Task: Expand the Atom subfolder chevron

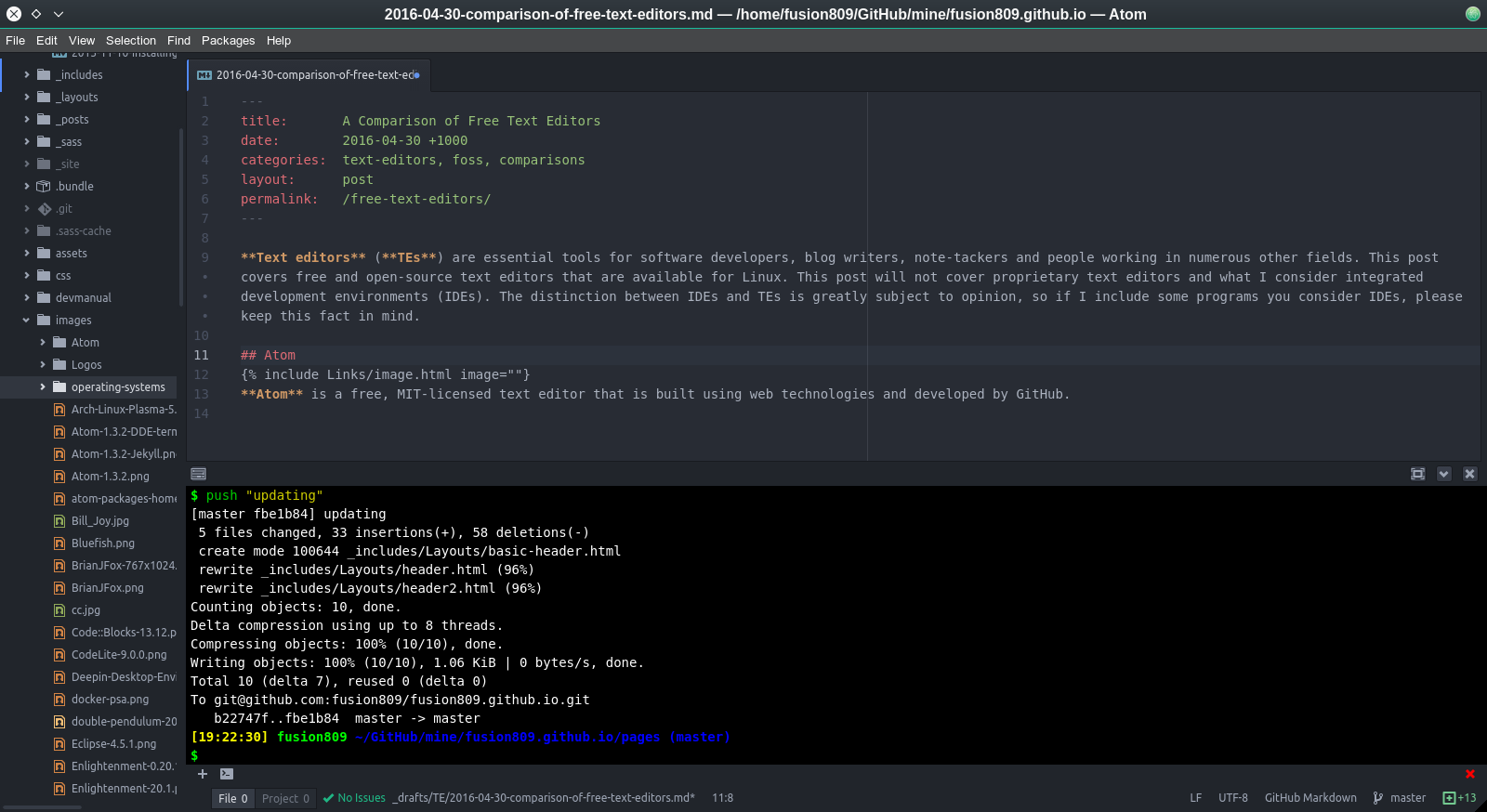Action: (x=43, y=342)
